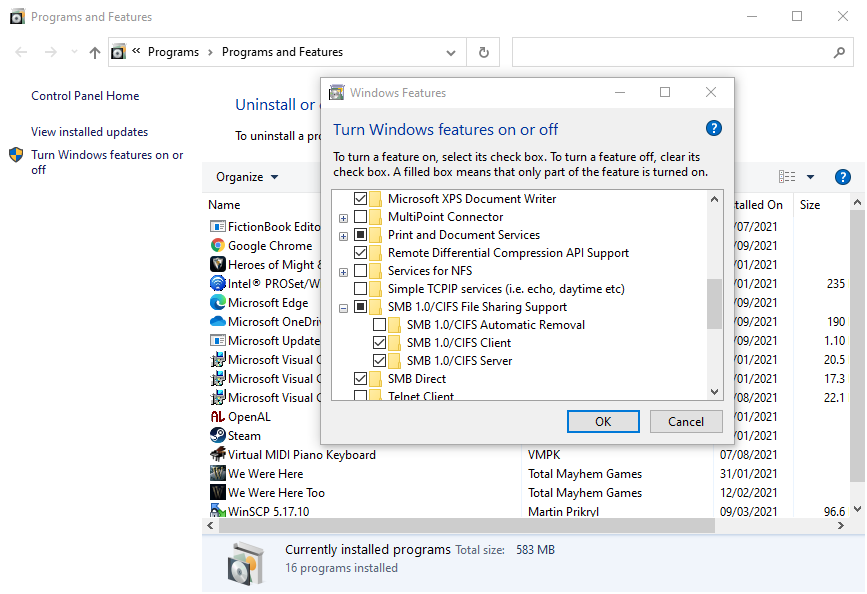This screenshot has width=867, height=594.
Task: Toggle the SMB Direct checkbox
Action: (x=360, y=379)
